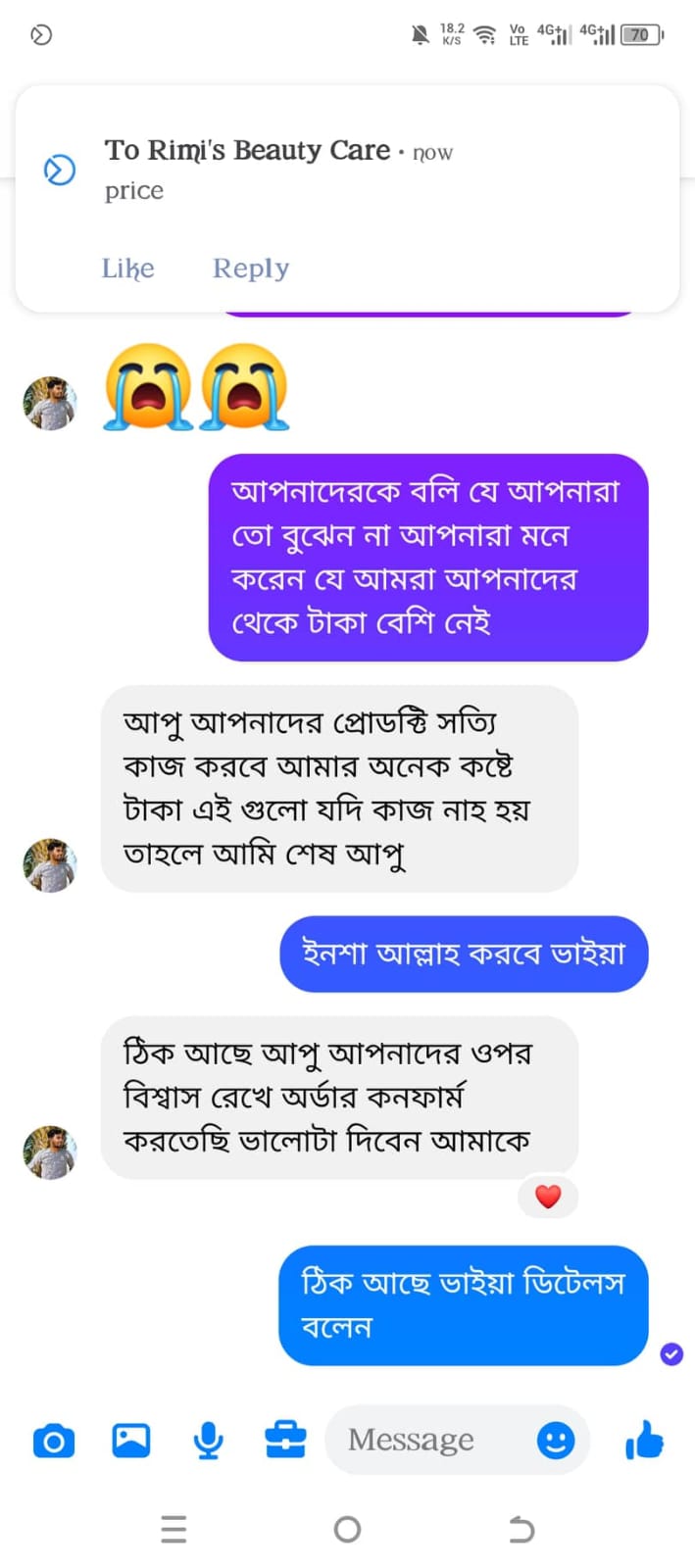Focus the Message text input field
The image size is (695, 1568).
422,1440
